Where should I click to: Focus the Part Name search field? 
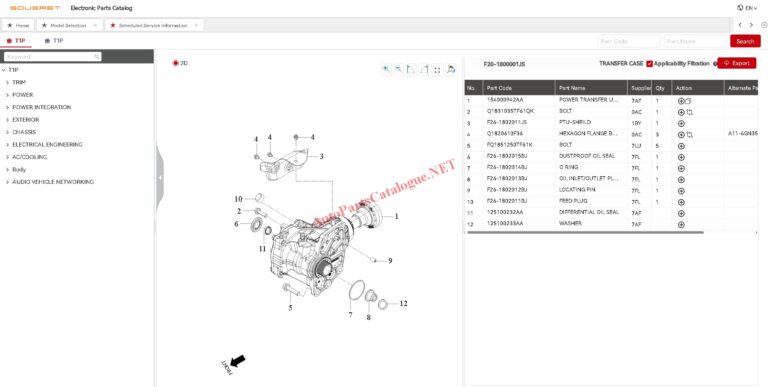(696, 41)
